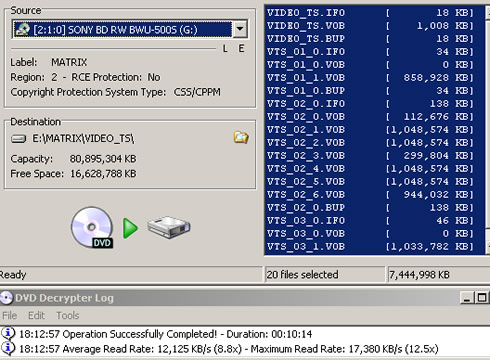The width and height of the screenshot is (490, 360).
Task: Select VIDEO_TS.VOB in the file list
Action: 374,26
